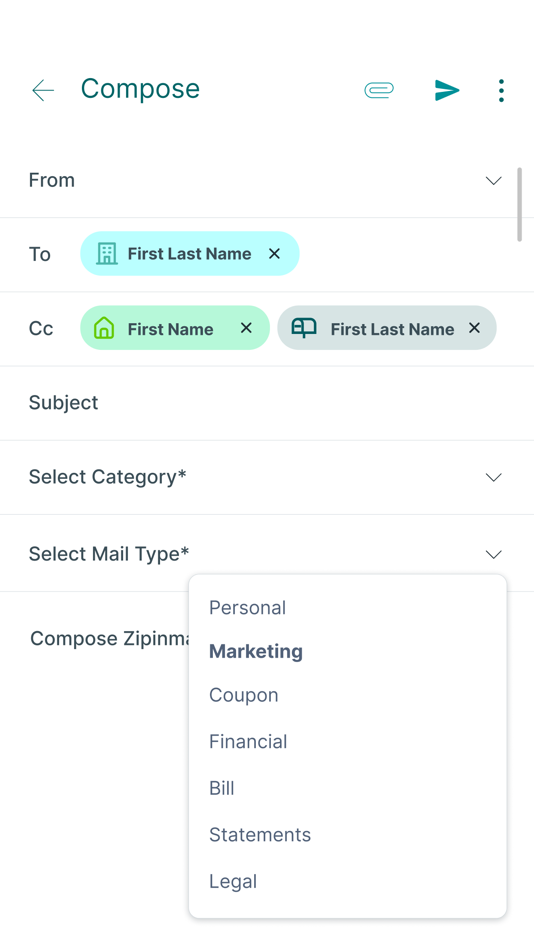Remove First Last Name from the To field
Viewport: 534px width, 950px height.
pos(275,253)
